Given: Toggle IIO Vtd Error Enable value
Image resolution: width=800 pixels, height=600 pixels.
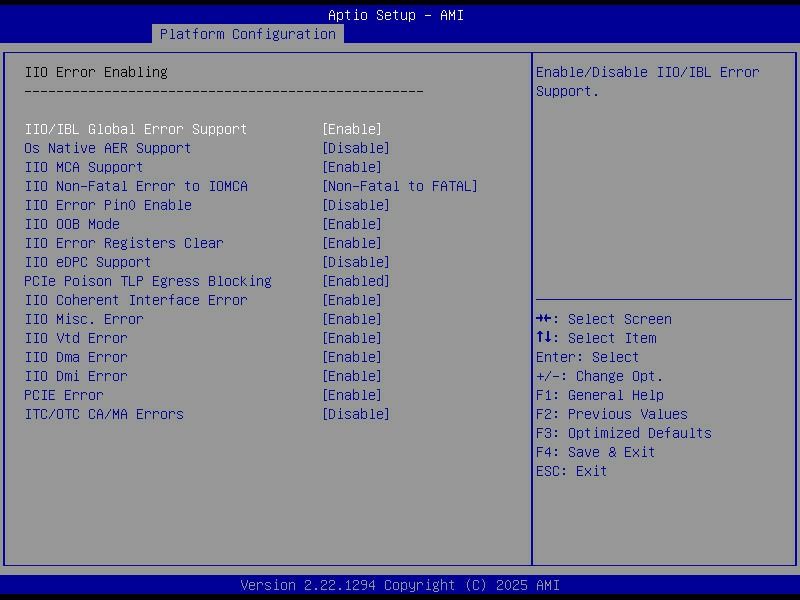Looking at the screenshot, I should click(x=352, y=338).
